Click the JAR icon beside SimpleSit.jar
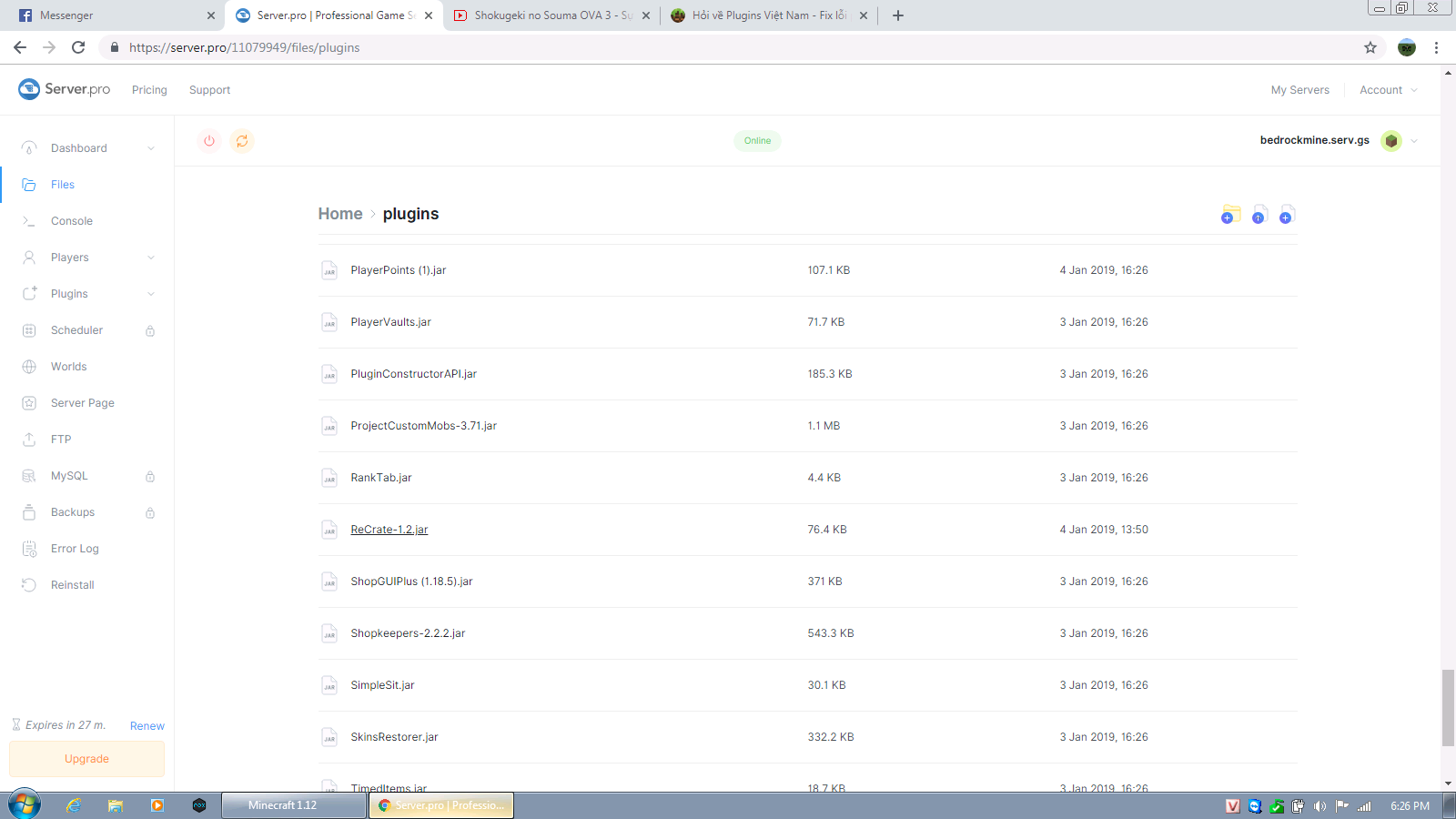This screenshot has height=819, width=1456. tap(329, 685)
